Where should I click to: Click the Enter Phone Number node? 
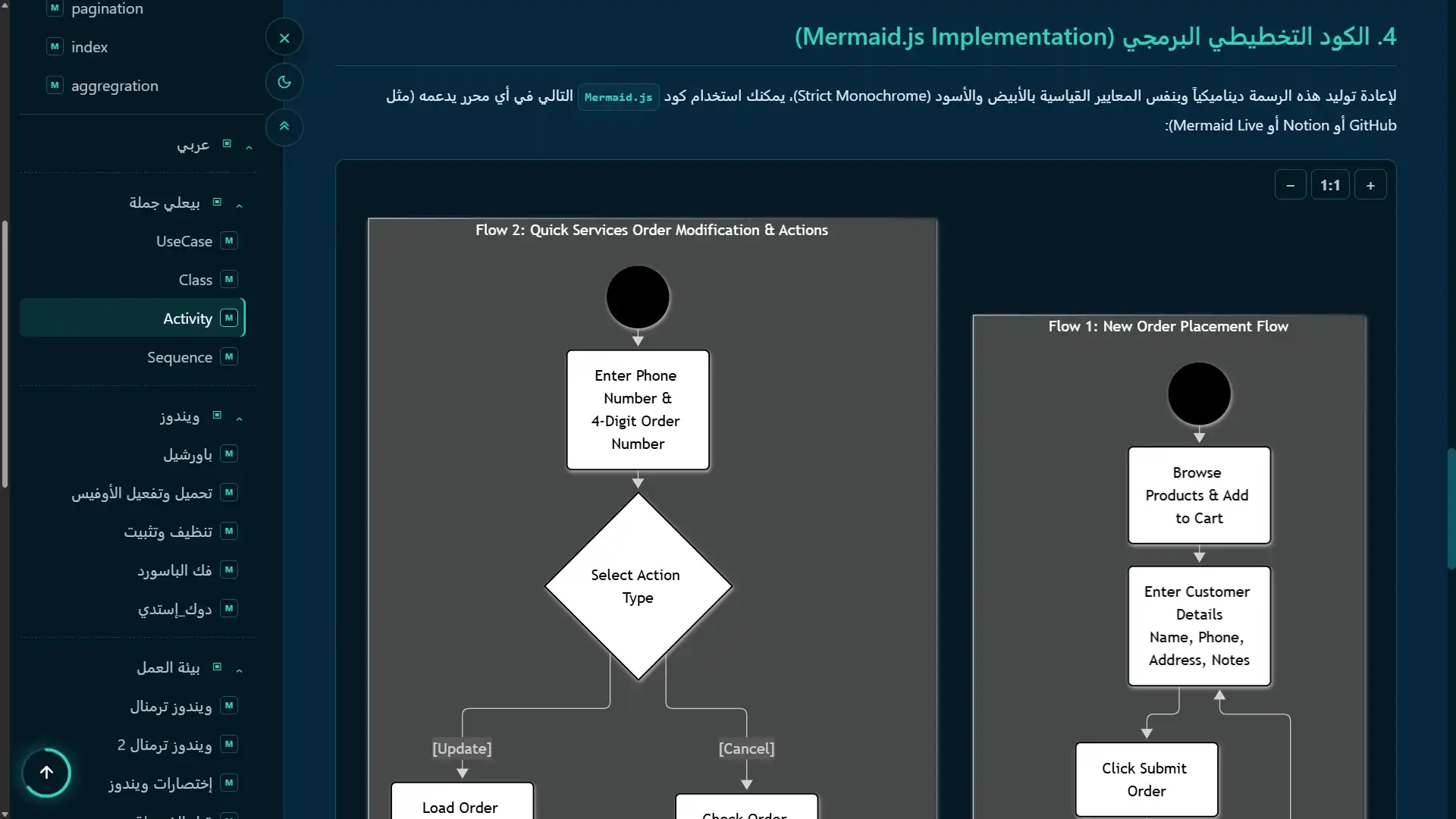click(x=638, y=410)
